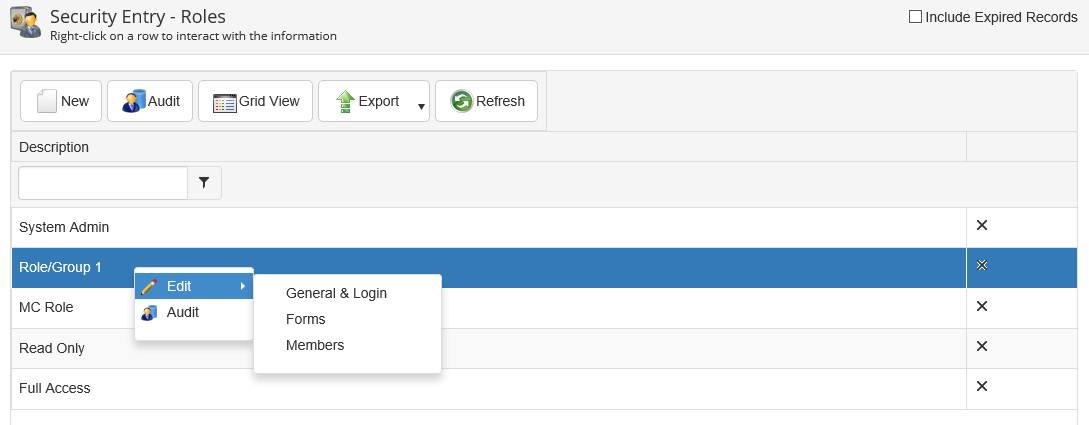Pick Members from the Edit submenu
Viewport: 1089px width, 425px height.
(314, 345)
